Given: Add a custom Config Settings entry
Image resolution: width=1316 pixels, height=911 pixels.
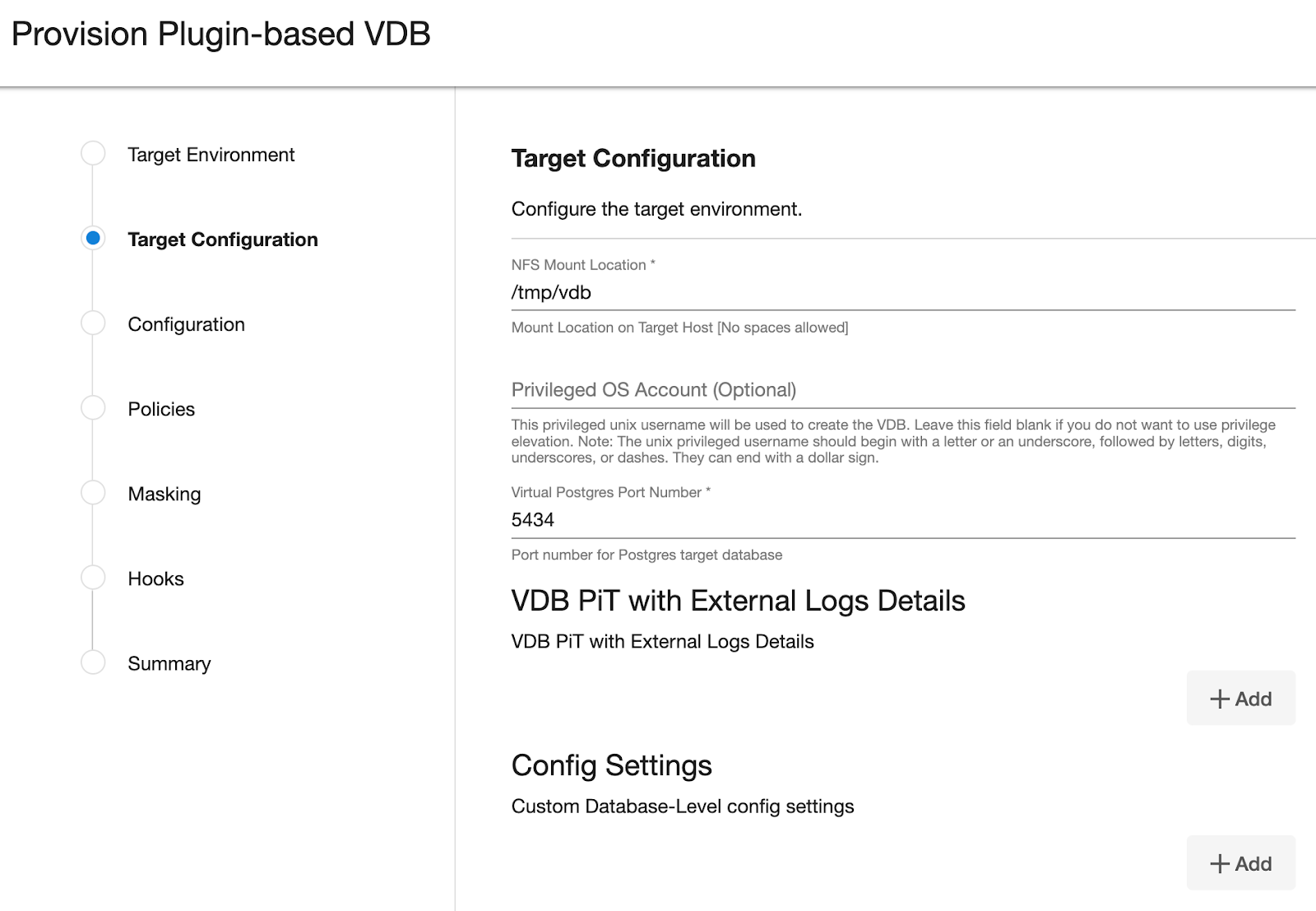Looking at the screenshot, I should pyautogui.click(x=1240, y=863).
